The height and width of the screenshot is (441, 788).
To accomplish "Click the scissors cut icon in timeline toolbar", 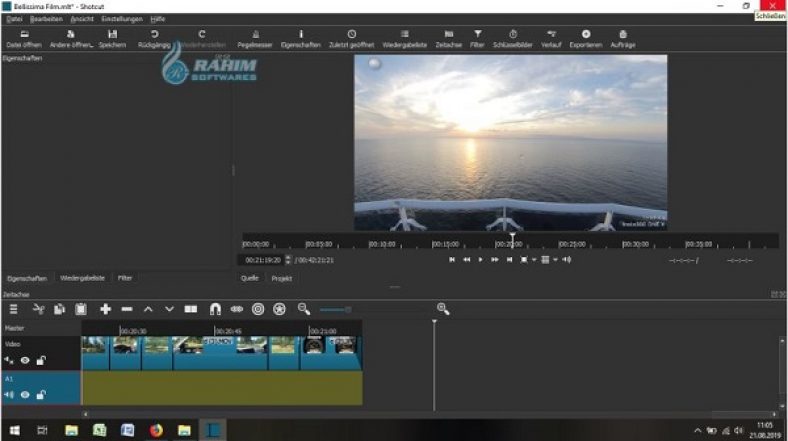I will [38, 309].
